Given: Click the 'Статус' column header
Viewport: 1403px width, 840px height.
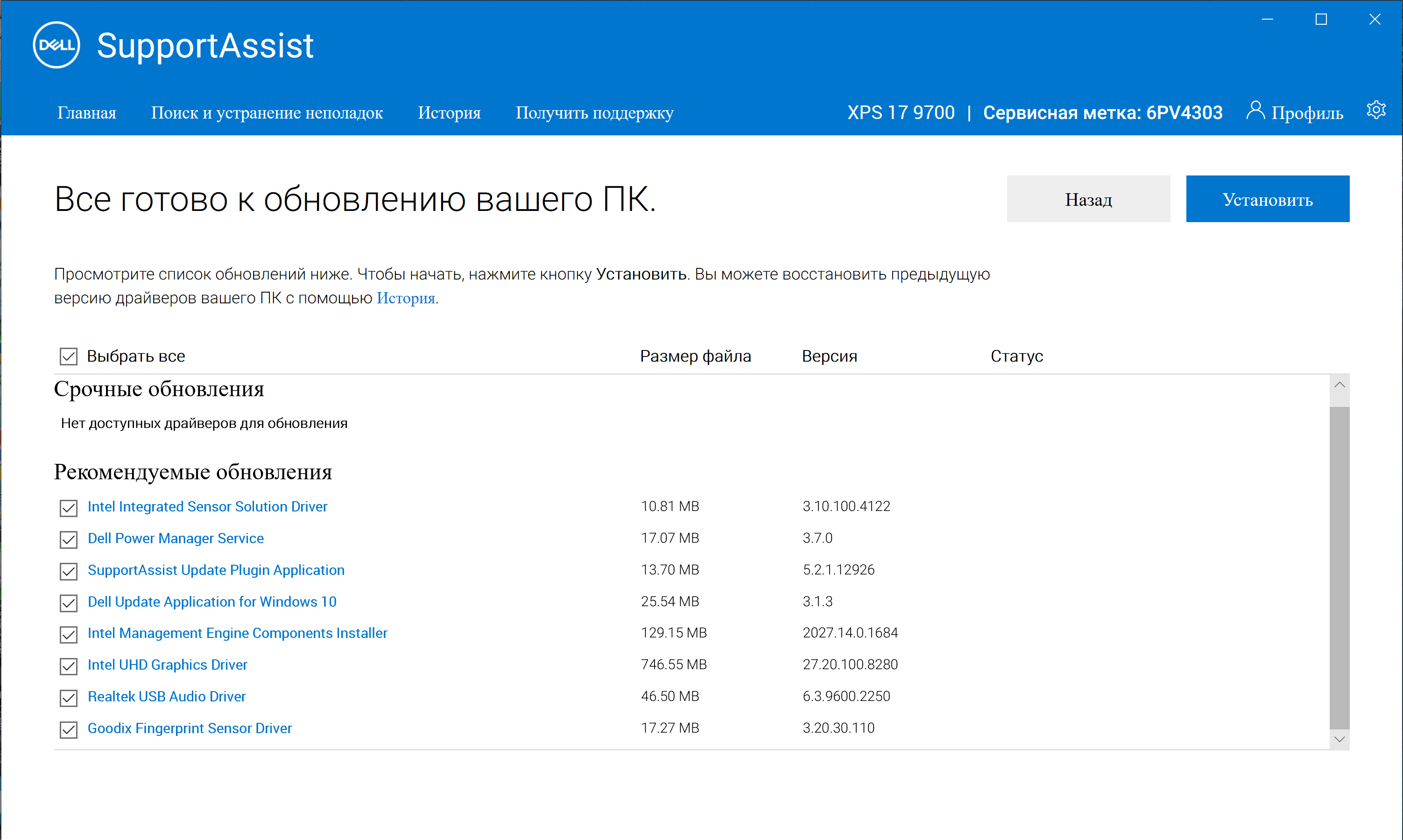Looking at the screenshot, I should (x=1017, y=356).
